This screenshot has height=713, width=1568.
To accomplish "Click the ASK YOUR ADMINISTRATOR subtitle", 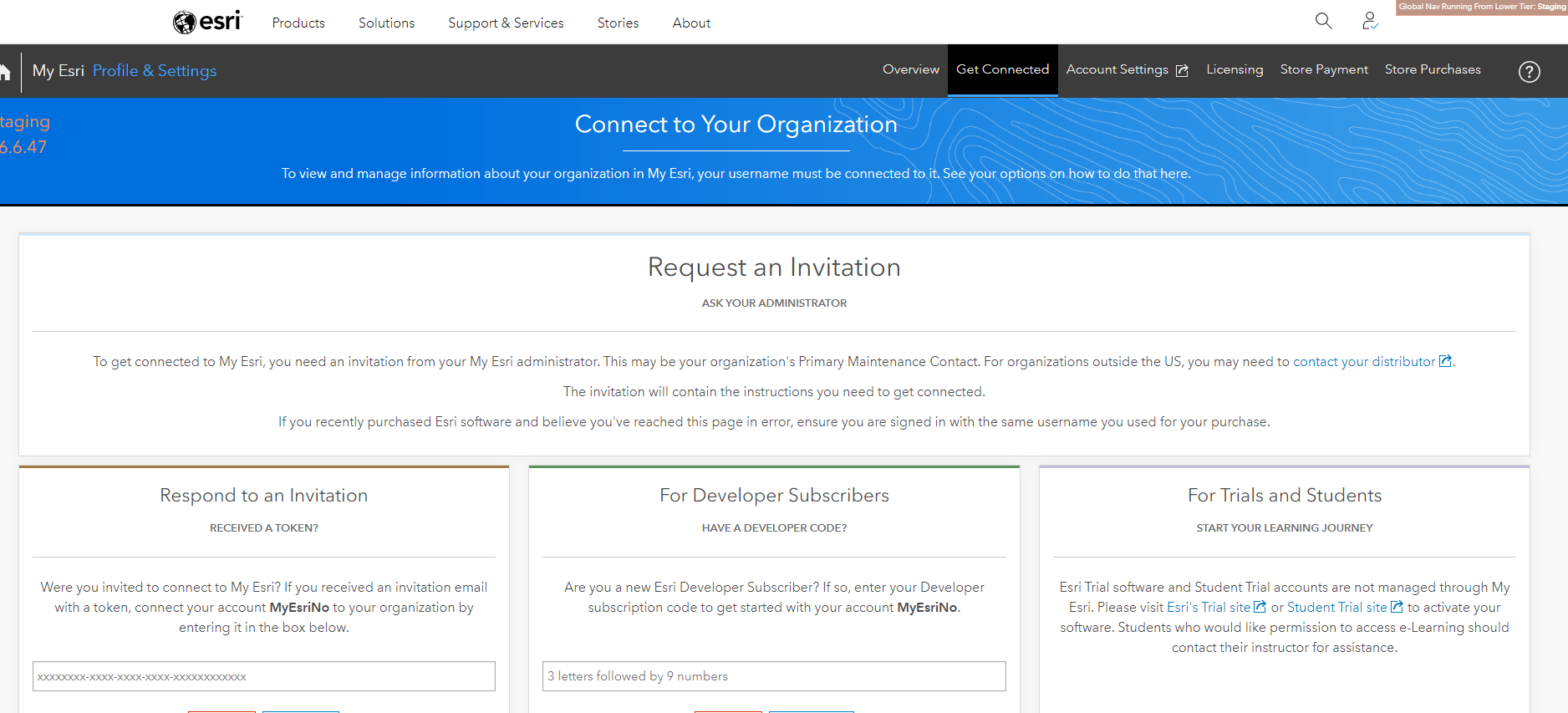I will 774,303.
